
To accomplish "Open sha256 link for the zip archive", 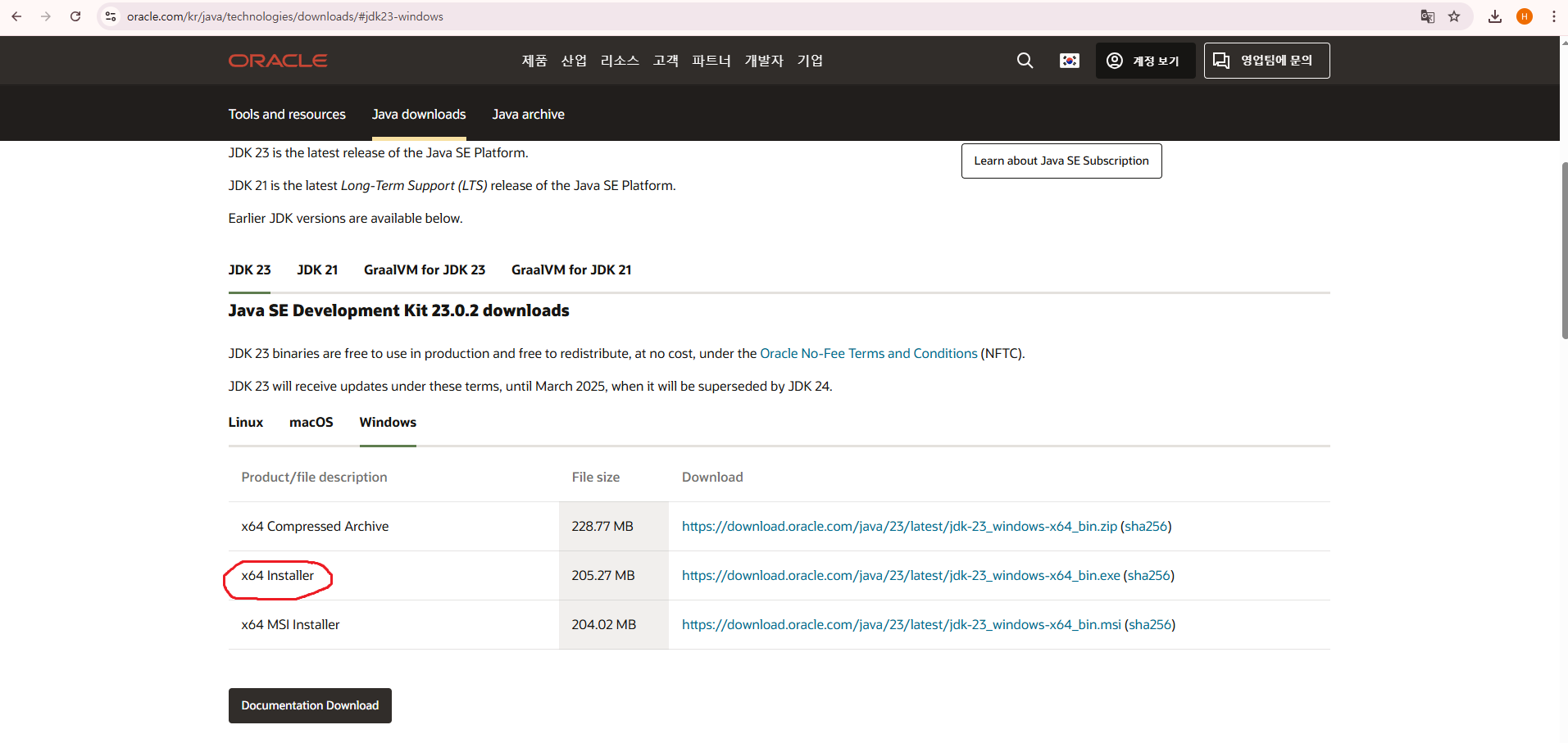I will click(x=1146, y=527).
